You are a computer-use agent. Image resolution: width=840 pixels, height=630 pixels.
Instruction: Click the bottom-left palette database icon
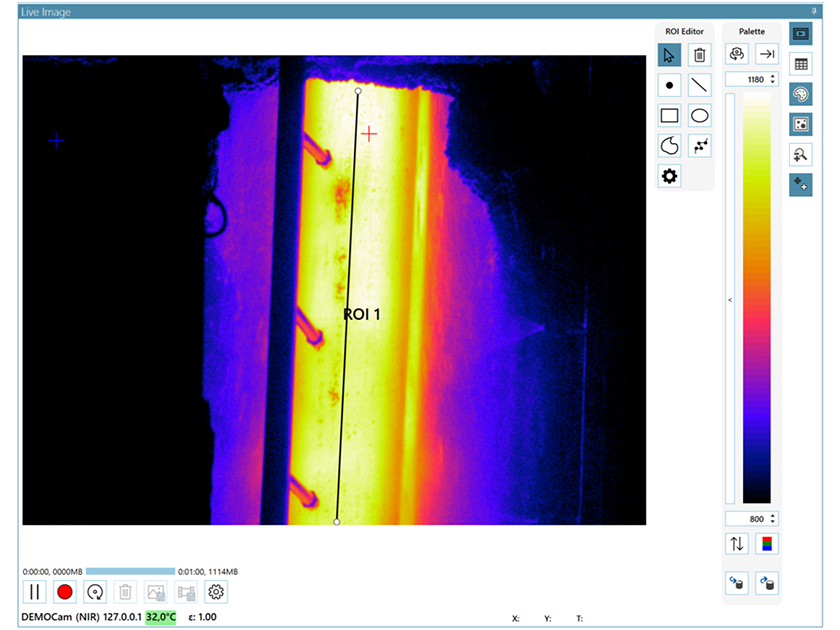(x=737, y=583)
